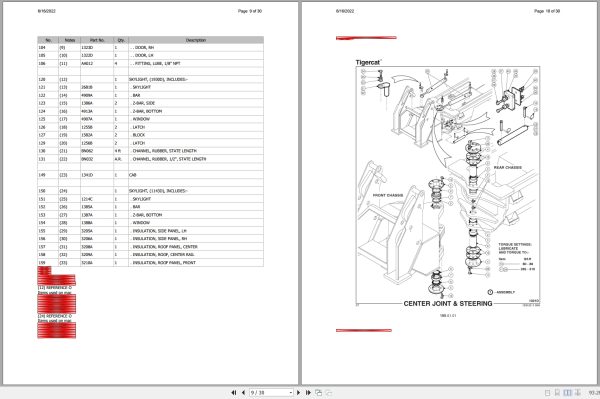Click the 'CENTER JOINT & STEERING' diagram title

click(448, 303)
